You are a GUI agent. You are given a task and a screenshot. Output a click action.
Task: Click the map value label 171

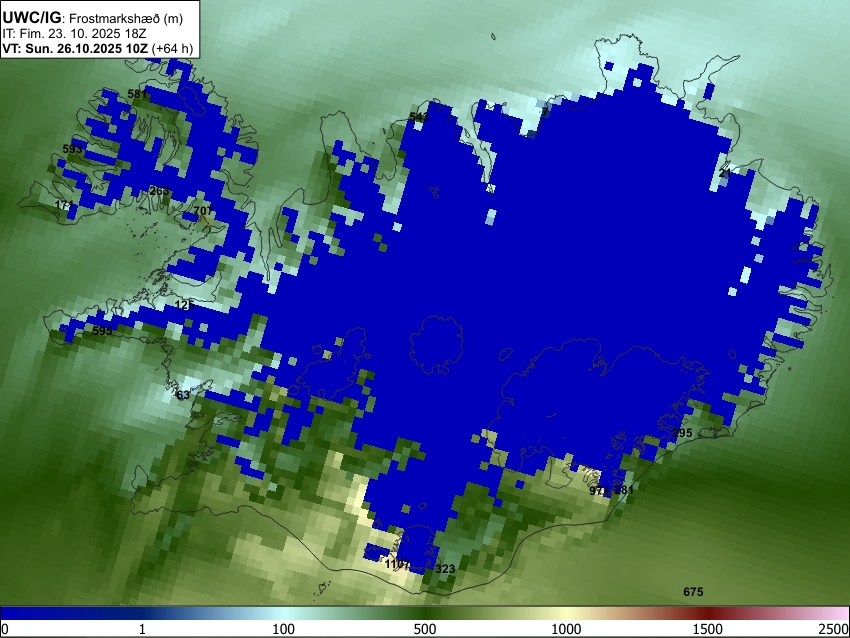tap(64, 205)
